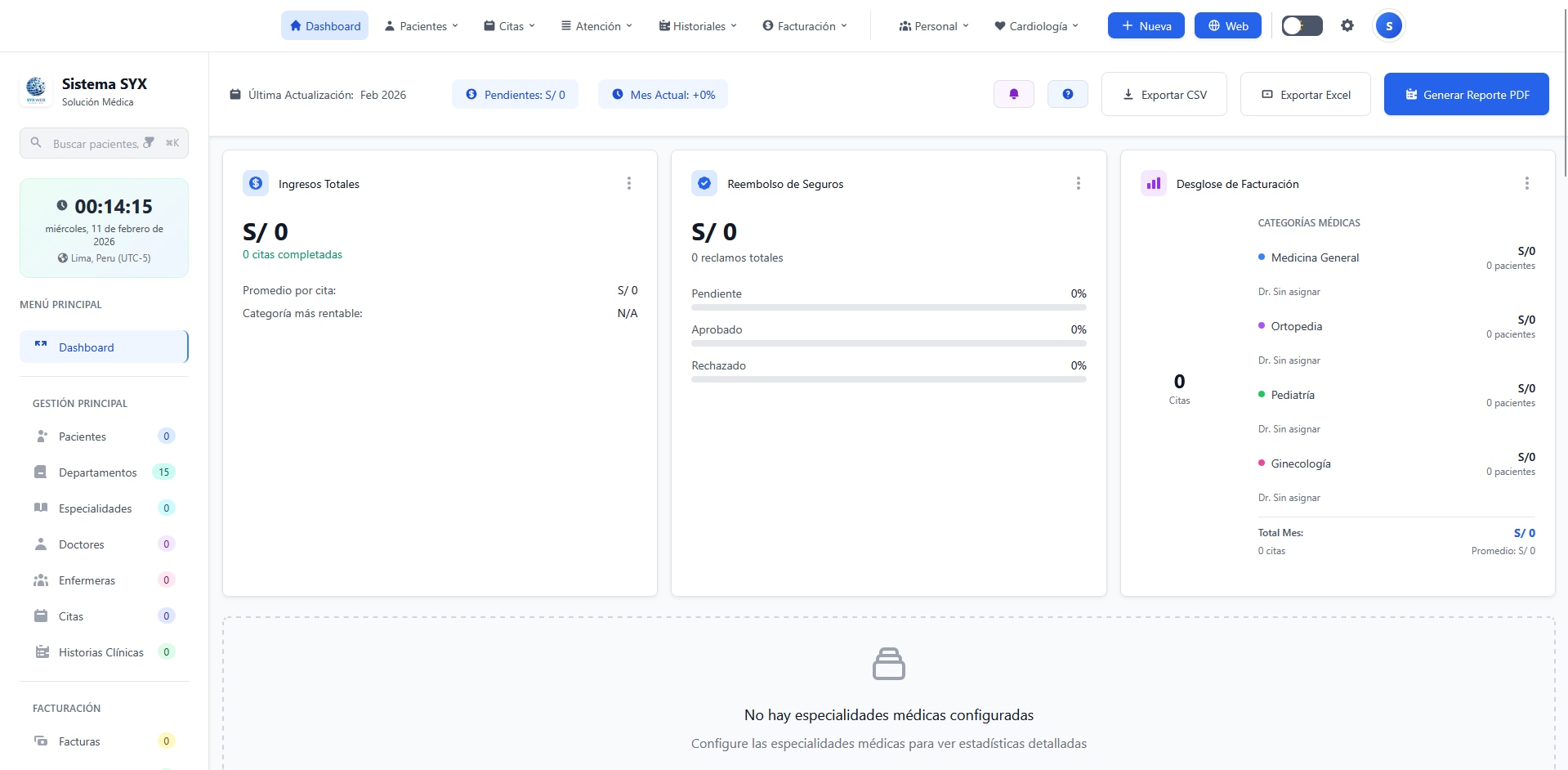
Task: Open settings via the gear icon
Action: [1347, 25]
